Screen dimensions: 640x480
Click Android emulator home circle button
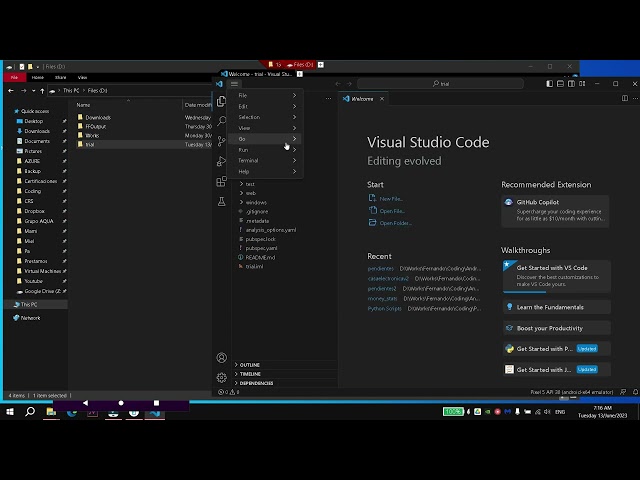tap(121, 403)
